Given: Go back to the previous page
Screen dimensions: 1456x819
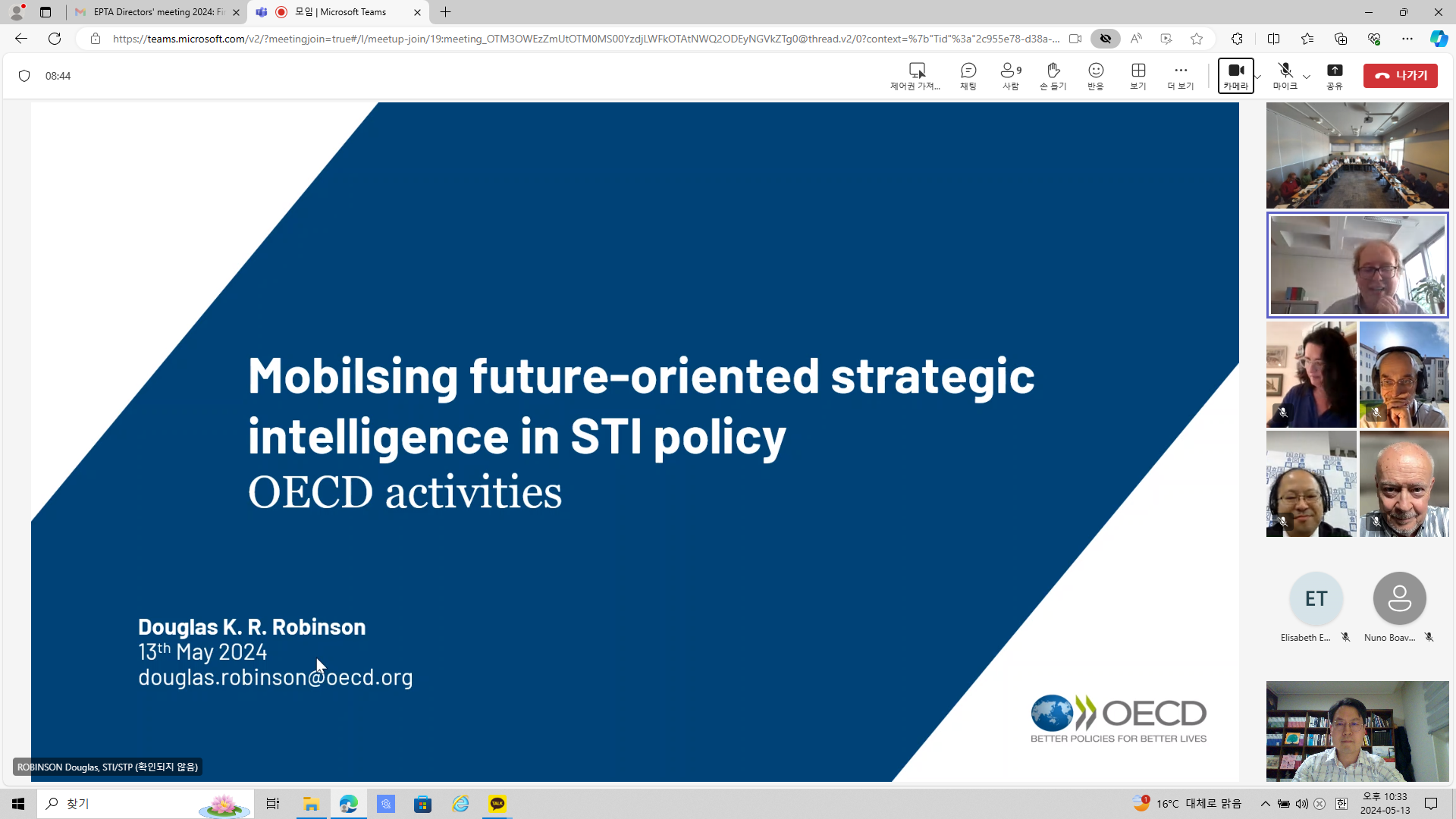Looking at the screenshot, I should [x=21, y=39].
